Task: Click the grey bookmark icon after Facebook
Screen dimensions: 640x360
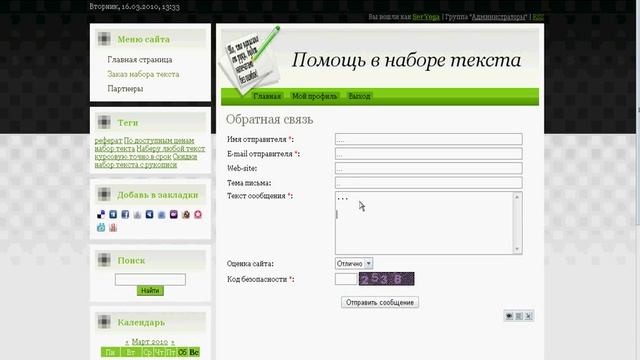Action: (x=138, y=214)
